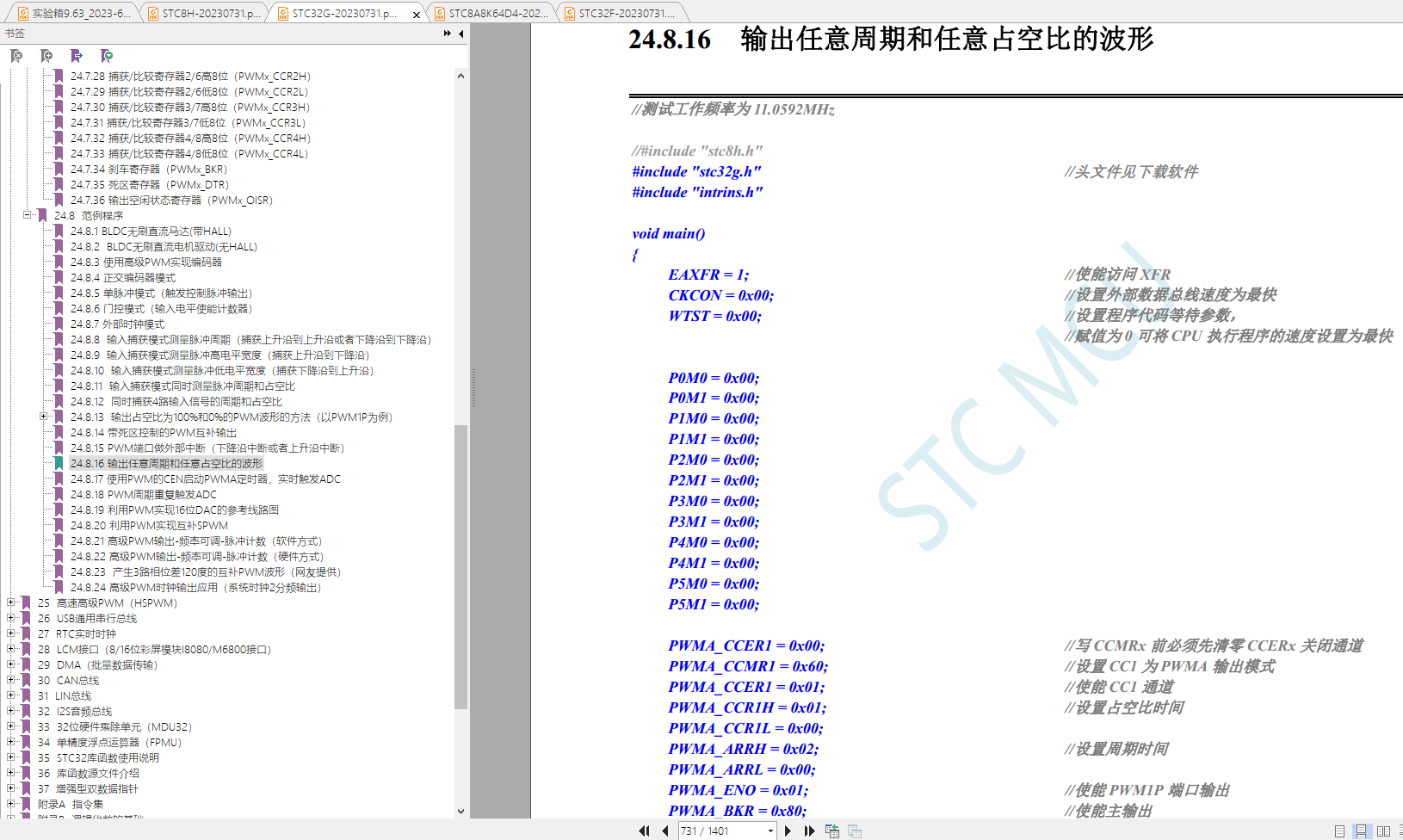Collapse bookmarks panel with left triangle icon

(x=461, y=34)
